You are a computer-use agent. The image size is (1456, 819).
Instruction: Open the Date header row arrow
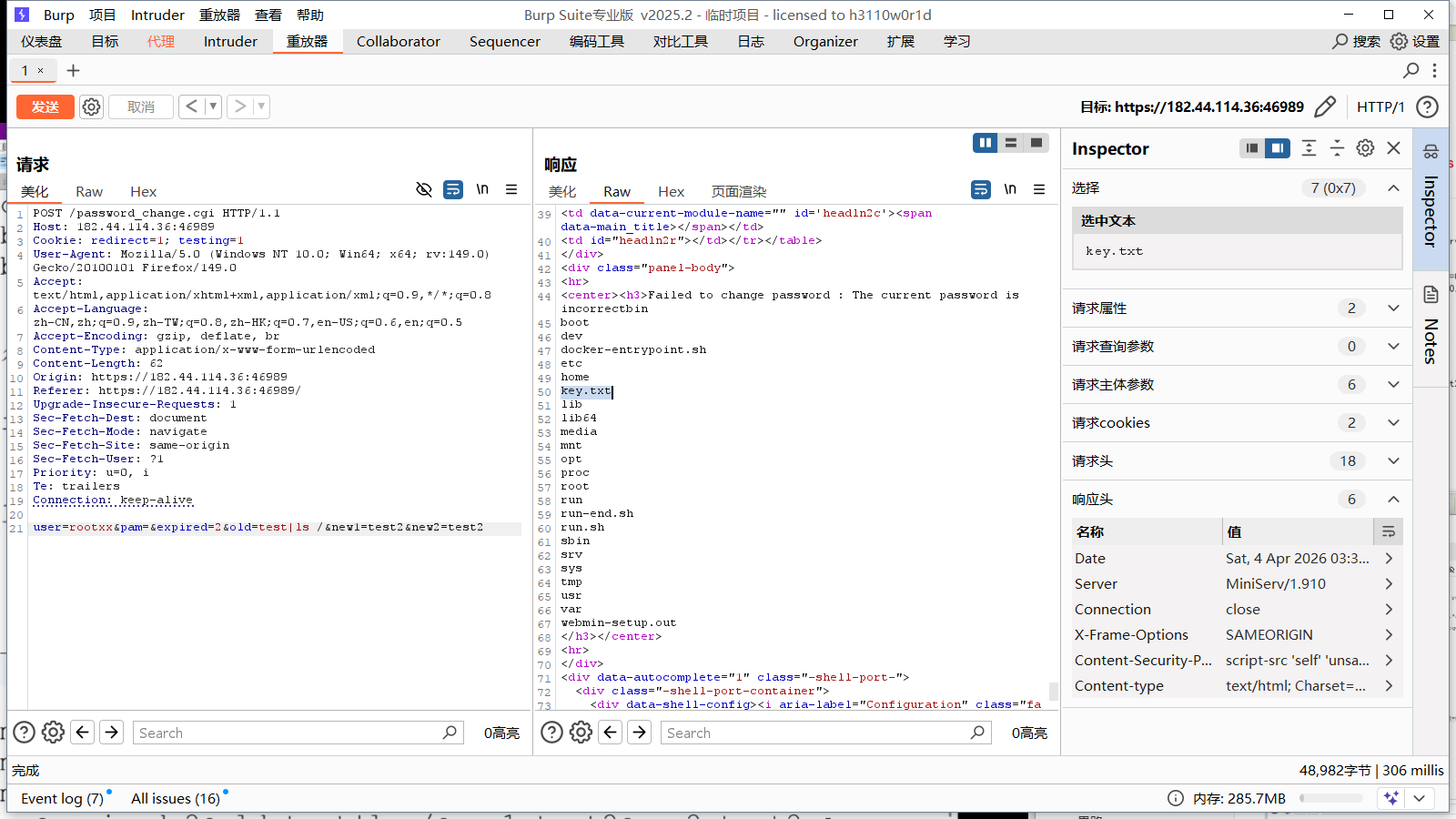1389,558
